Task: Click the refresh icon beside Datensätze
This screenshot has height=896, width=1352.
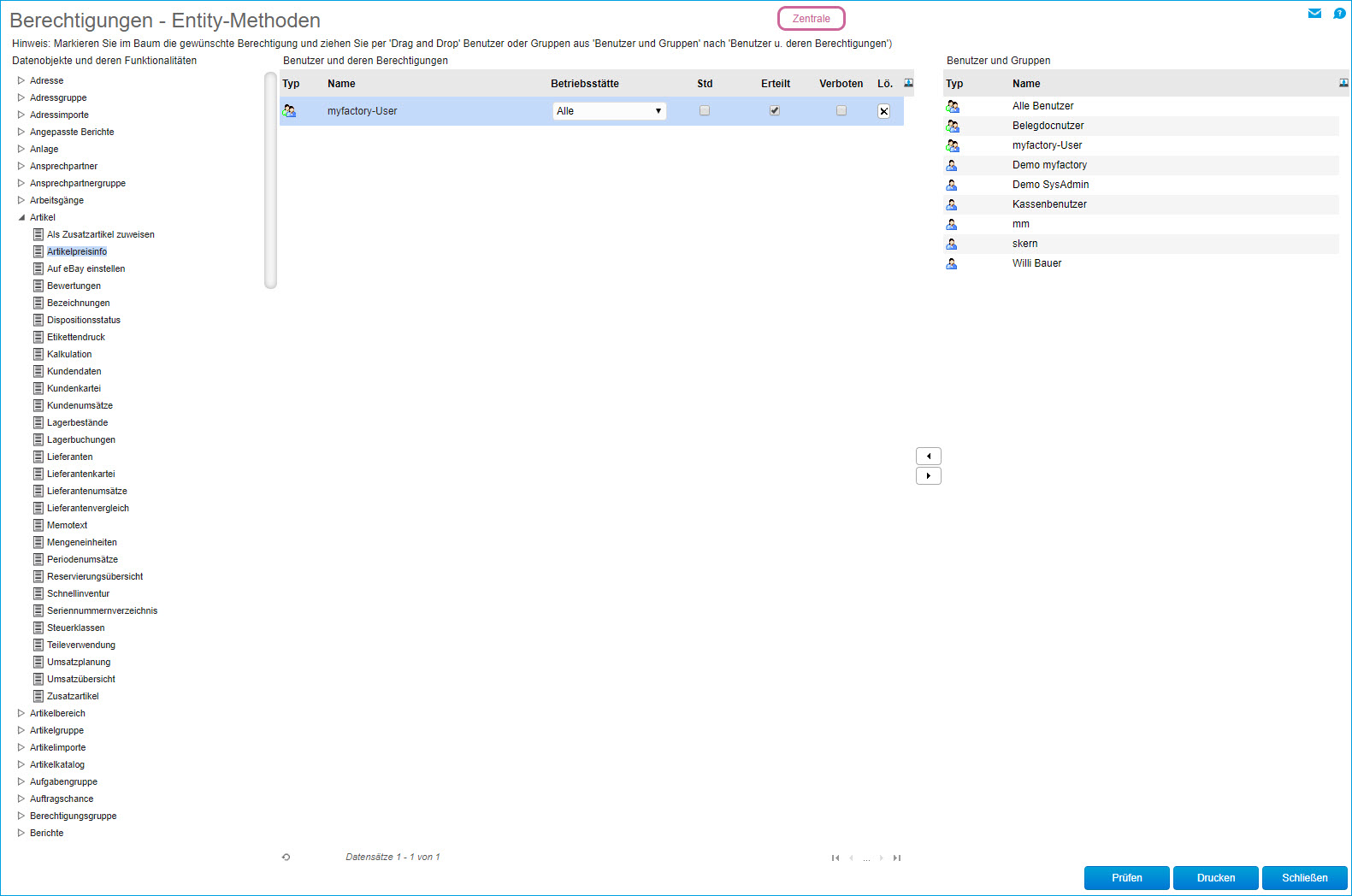Action: coord(286,857)
